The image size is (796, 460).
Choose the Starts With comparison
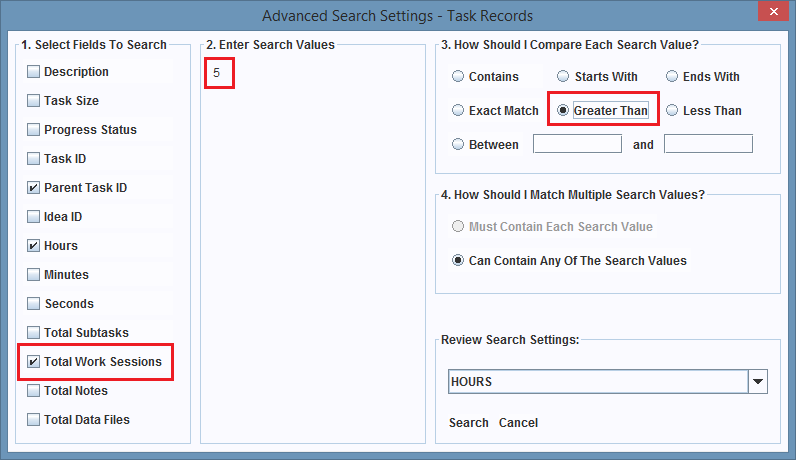pos(563,77)
